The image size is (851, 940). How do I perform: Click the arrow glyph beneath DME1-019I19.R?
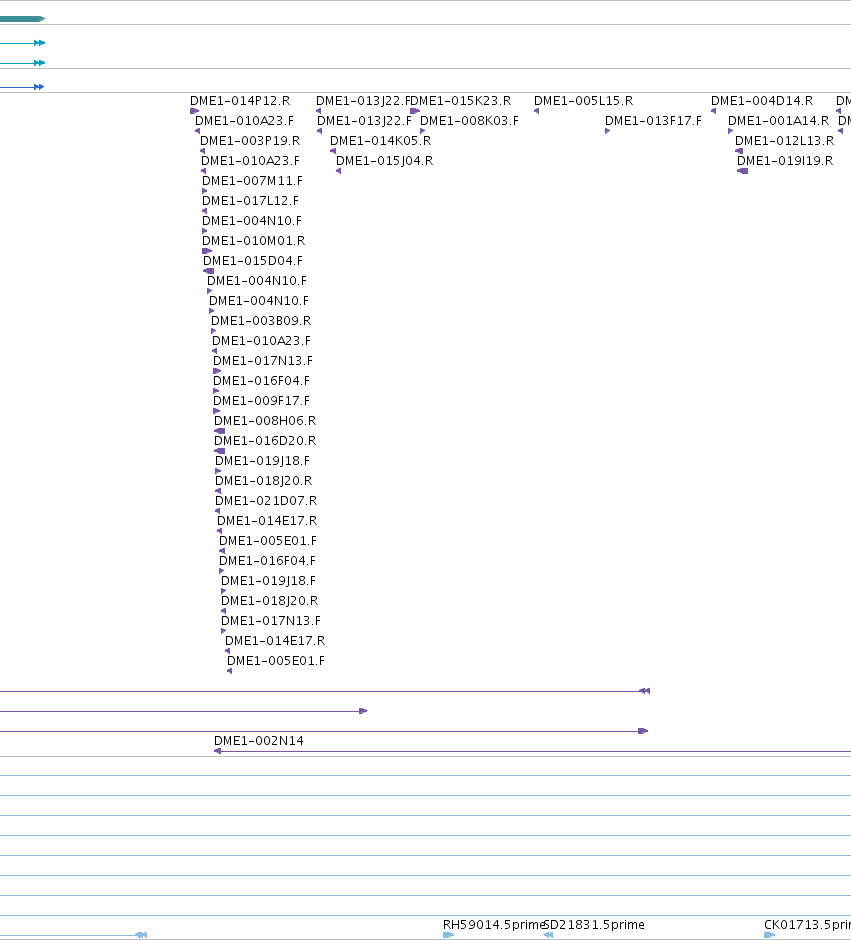(743, 171)
